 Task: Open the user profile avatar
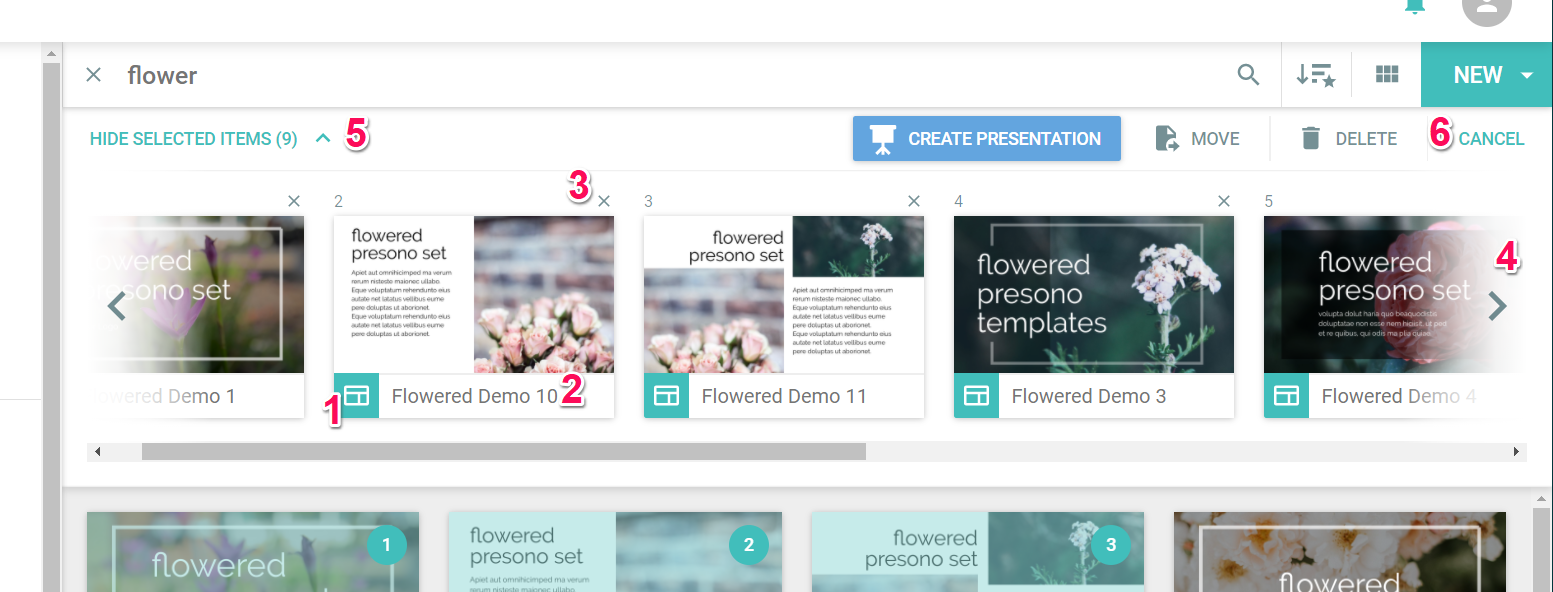[x=1486, y=8]
